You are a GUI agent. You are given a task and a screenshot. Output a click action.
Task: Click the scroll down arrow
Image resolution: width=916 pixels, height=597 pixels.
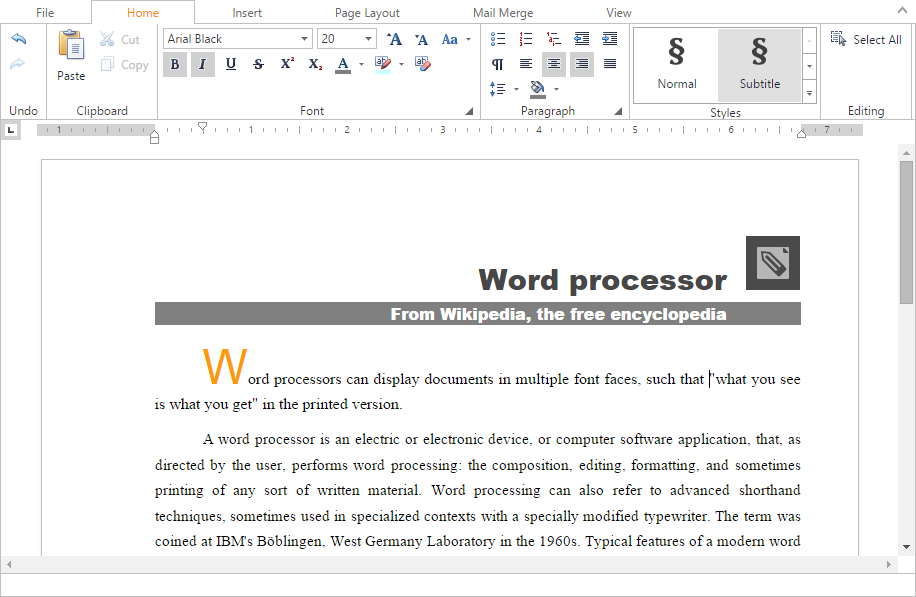pyautogui.click(x=906, y=547)
